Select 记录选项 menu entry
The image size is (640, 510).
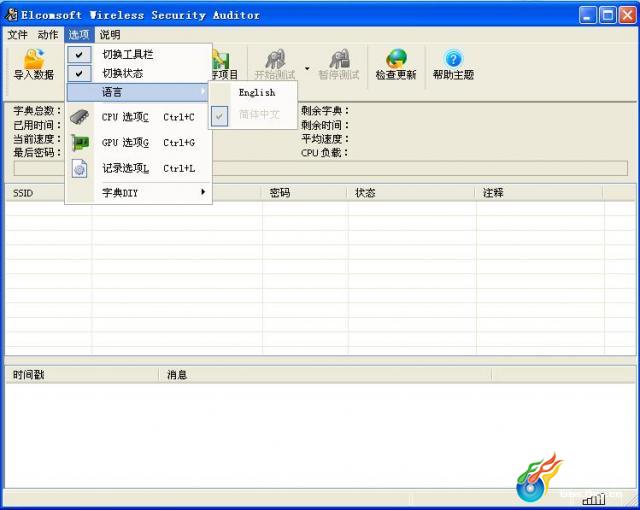pos(138,169)
